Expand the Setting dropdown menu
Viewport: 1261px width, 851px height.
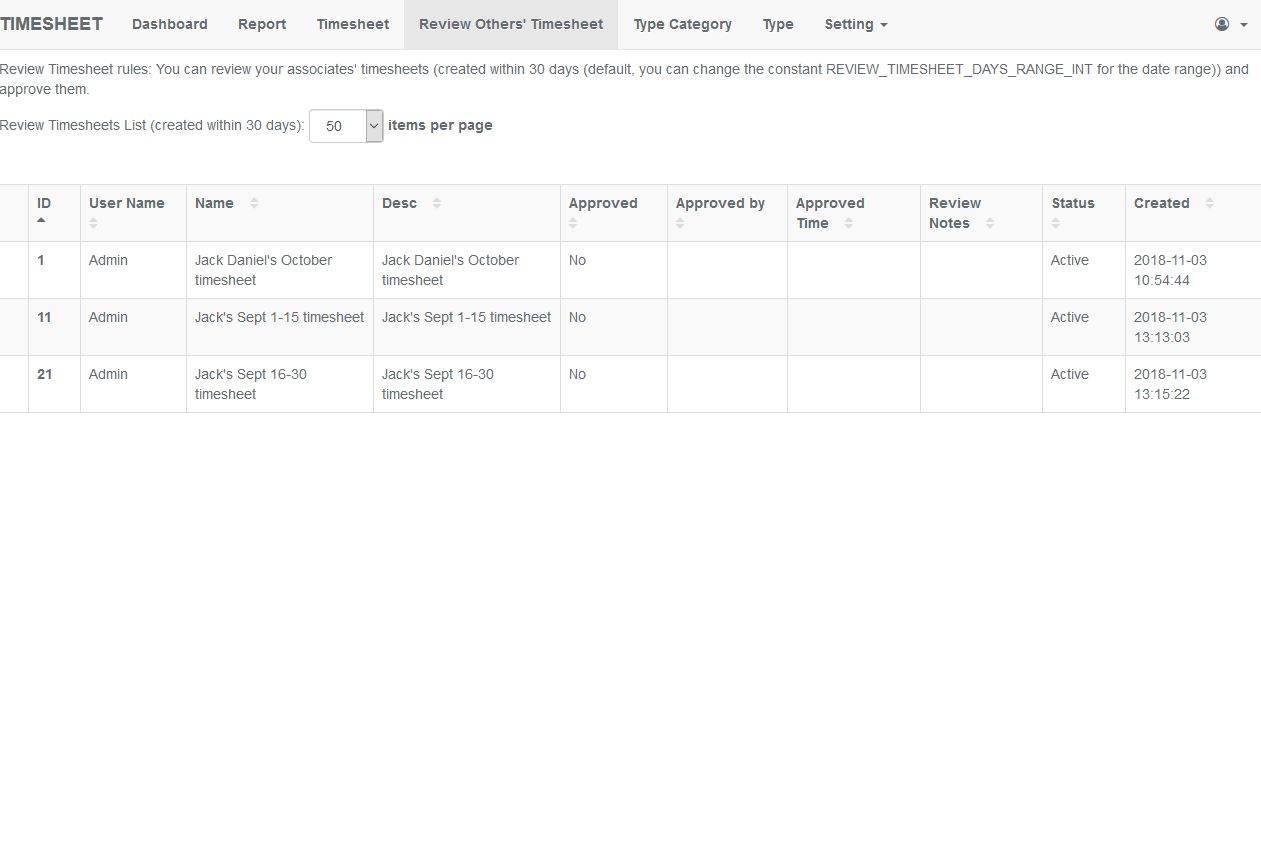point(855,24)
